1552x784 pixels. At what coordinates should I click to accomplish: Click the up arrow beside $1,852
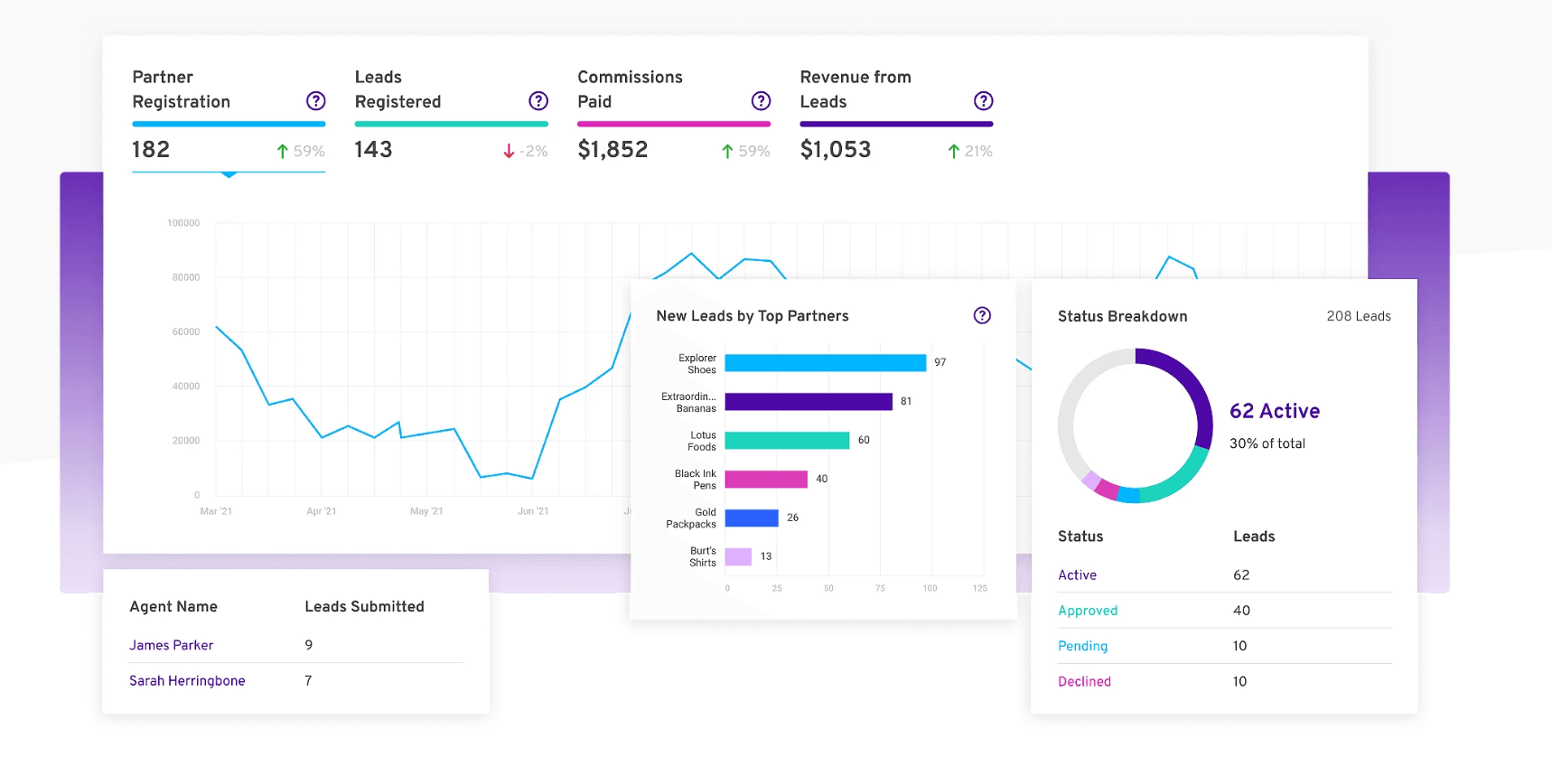727,152
